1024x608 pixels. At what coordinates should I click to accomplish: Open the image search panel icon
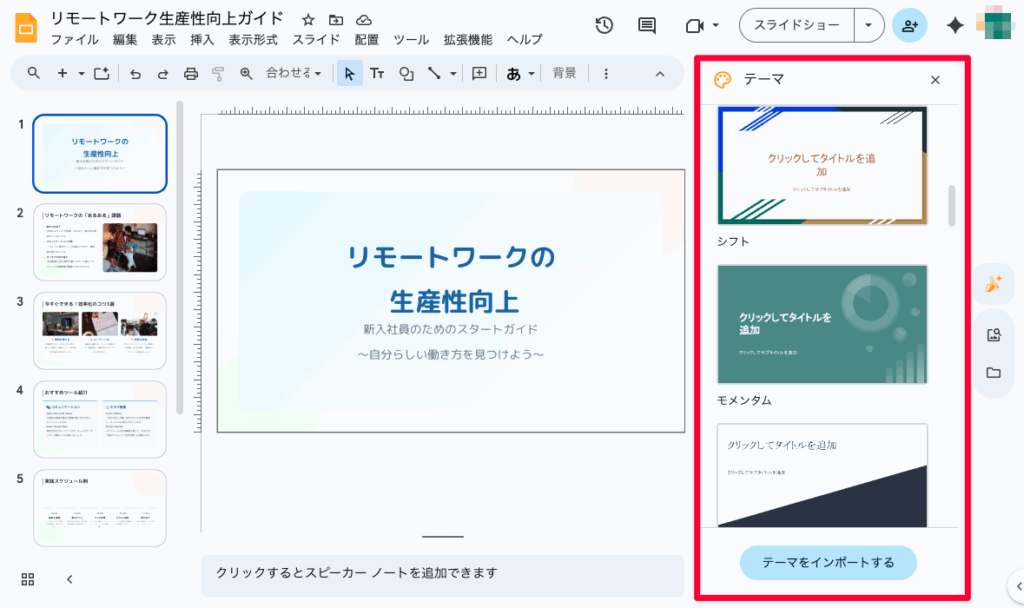tap(991, 335)
